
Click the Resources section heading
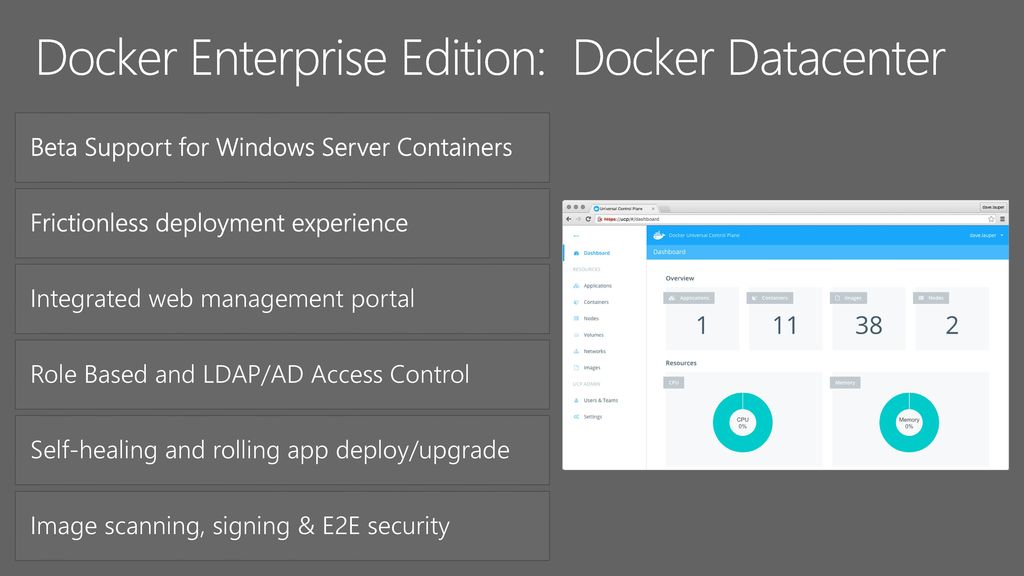coord(681,363)
